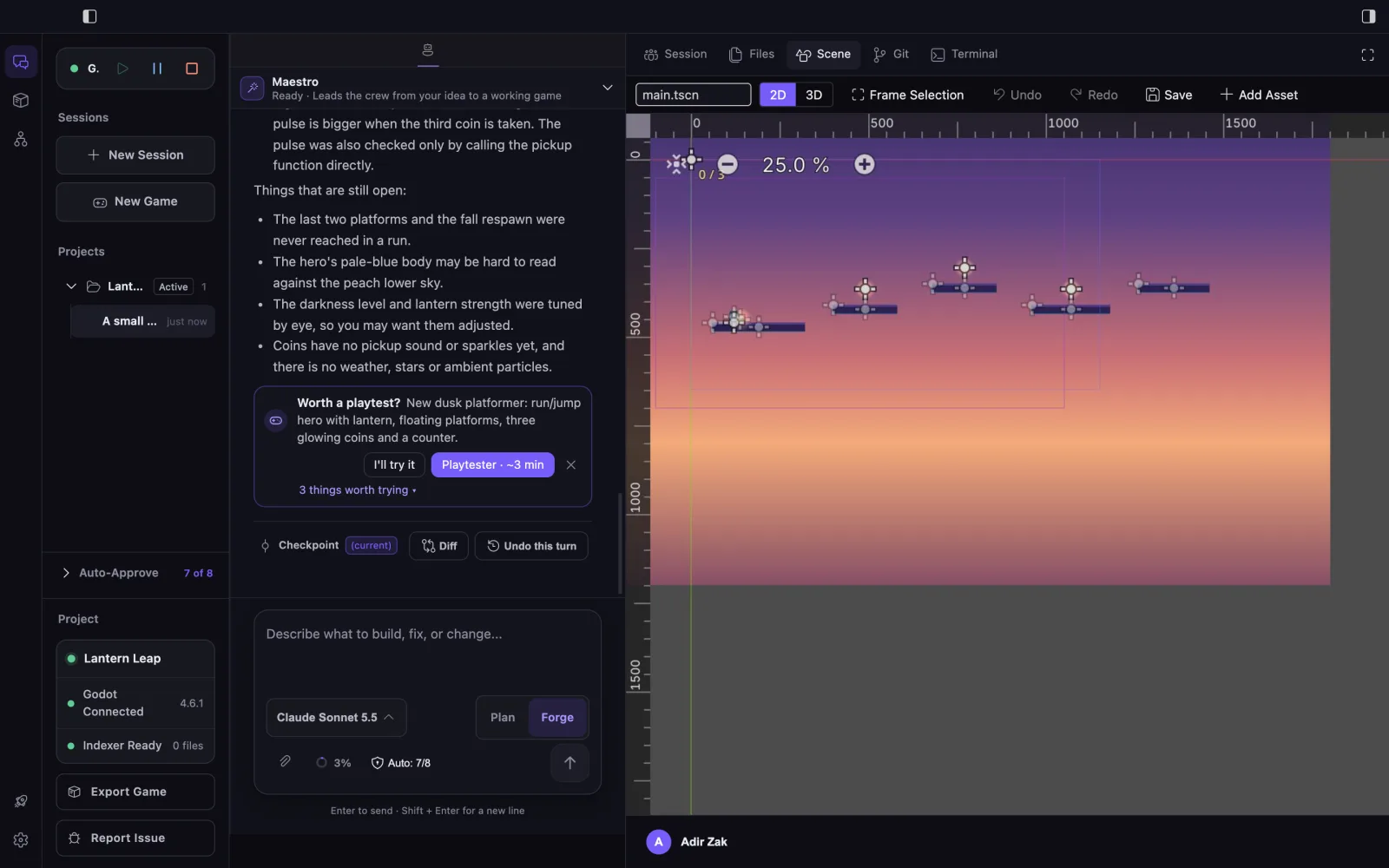Select the Scene tab
Screen dimensions: 1389x868
point(824,54)
